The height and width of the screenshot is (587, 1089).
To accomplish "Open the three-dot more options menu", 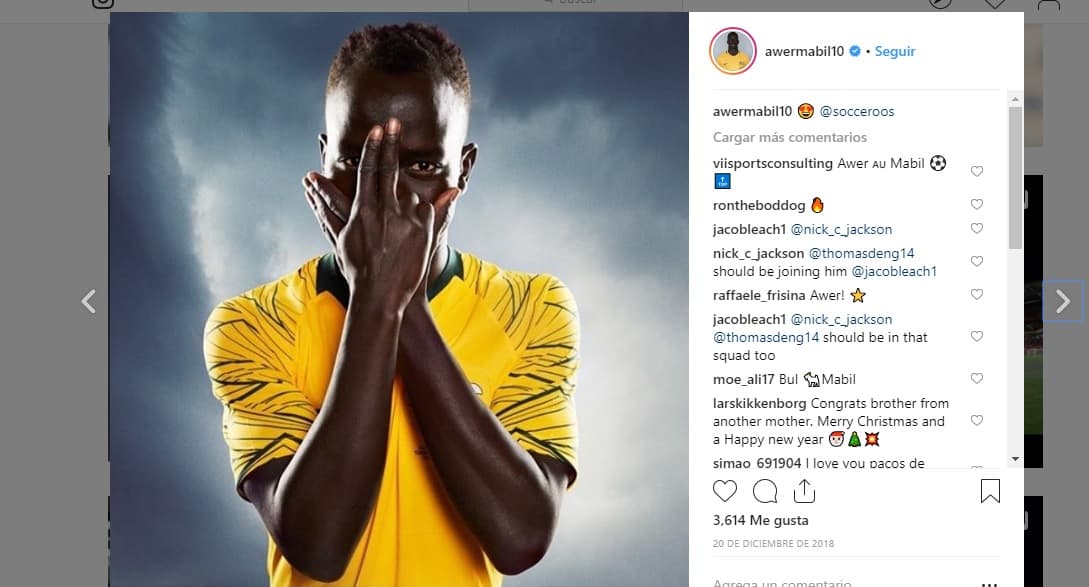I will [x=990, y=584].
